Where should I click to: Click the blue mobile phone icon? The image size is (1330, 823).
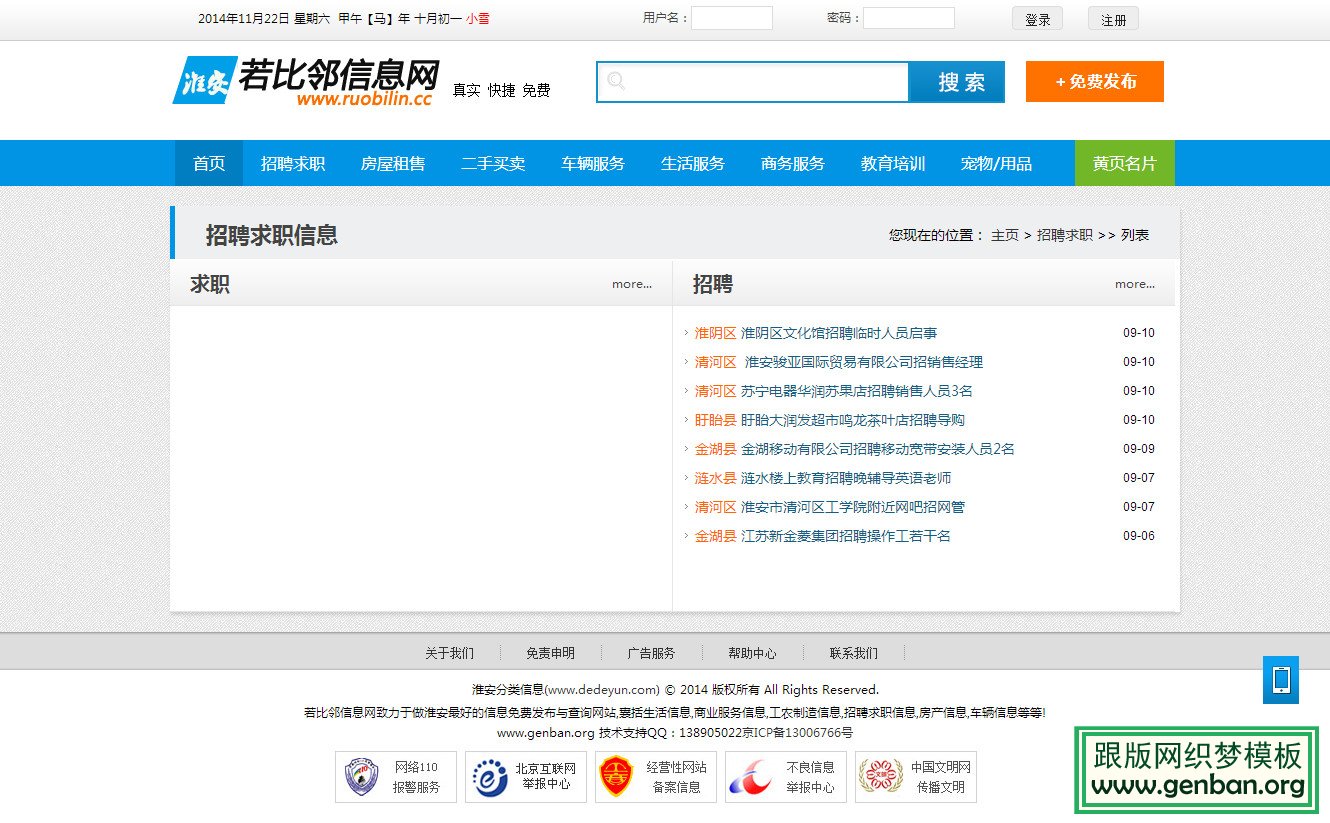(1280, 681)
